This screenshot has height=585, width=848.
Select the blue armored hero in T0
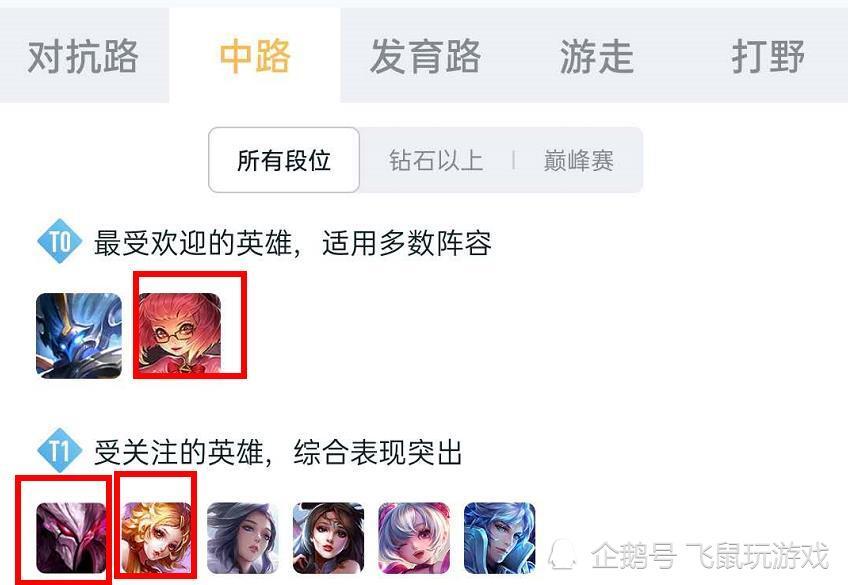point(79,336)
